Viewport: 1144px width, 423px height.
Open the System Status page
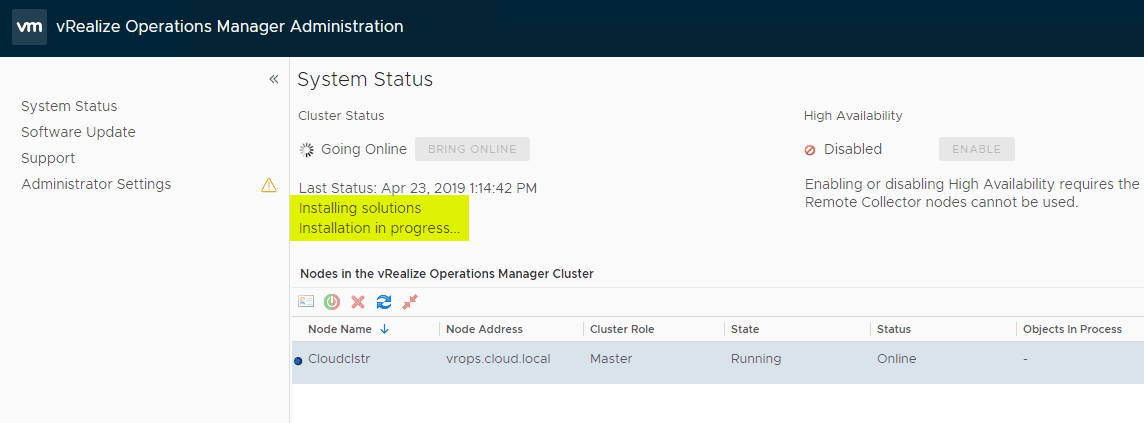point(69,106)
